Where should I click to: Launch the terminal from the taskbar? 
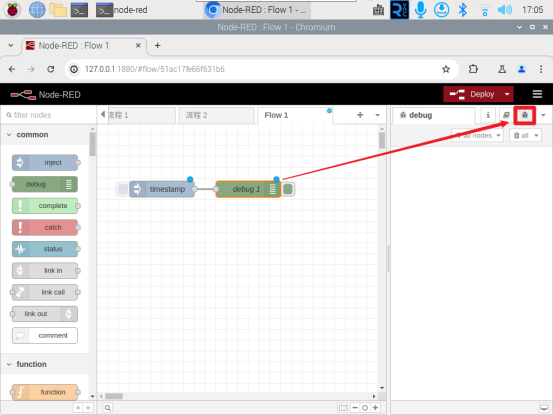[79, 10]
